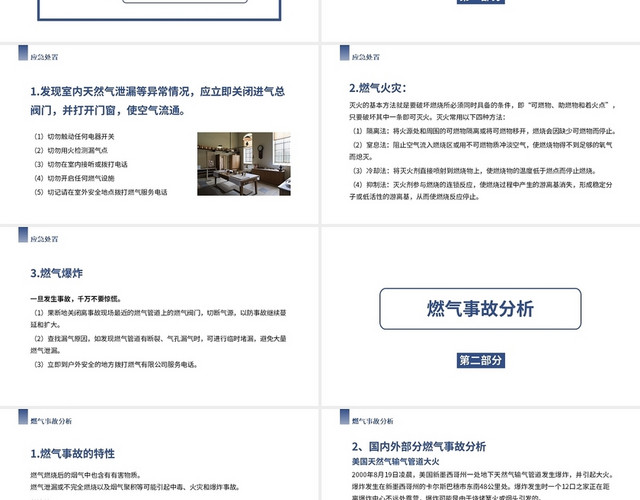Click the line '（5）切记请在室外安全地点拨打燃气服务电话'
This screenshot has height=500, width=640.
pyautogui.click(x=101, y=192)
